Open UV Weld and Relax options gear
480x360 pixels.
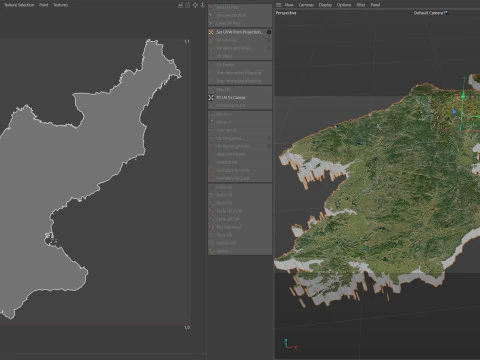(269, 48)
